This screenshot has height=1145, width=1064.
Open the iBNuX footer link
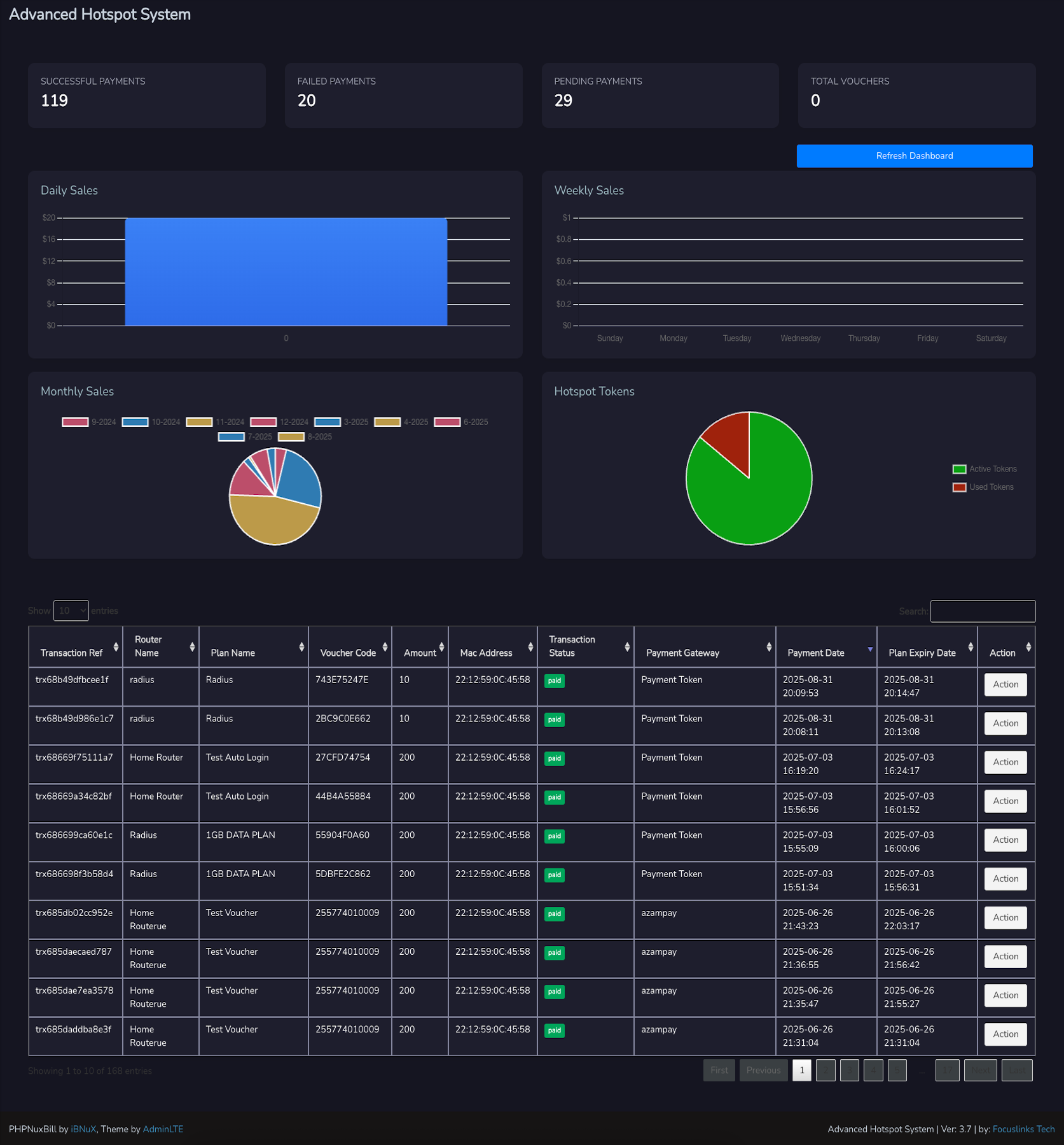(x=83, y=1129)
